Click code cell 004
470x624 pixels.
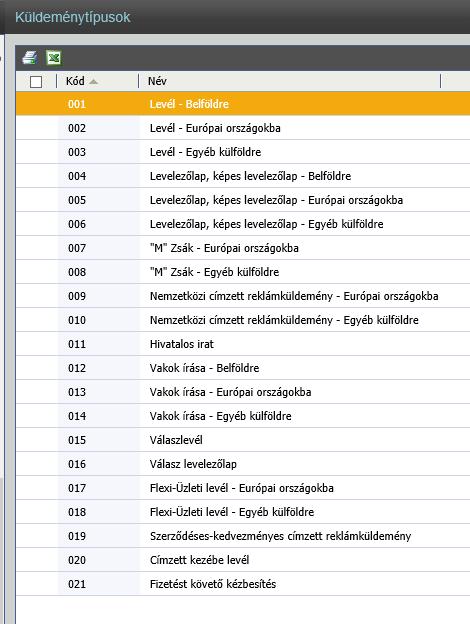[98, 176]
